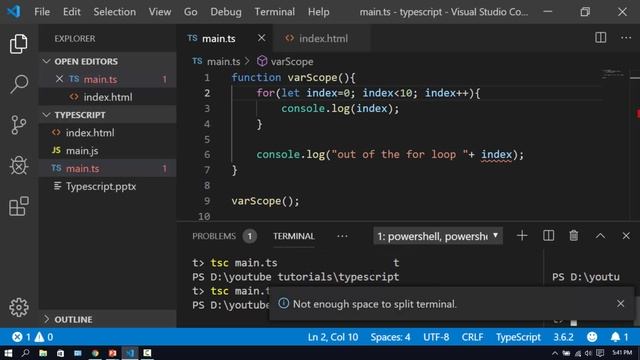Viewport: 640px width, 360px height.
Task: Open the Terminal menu
Action: point(275,12)
